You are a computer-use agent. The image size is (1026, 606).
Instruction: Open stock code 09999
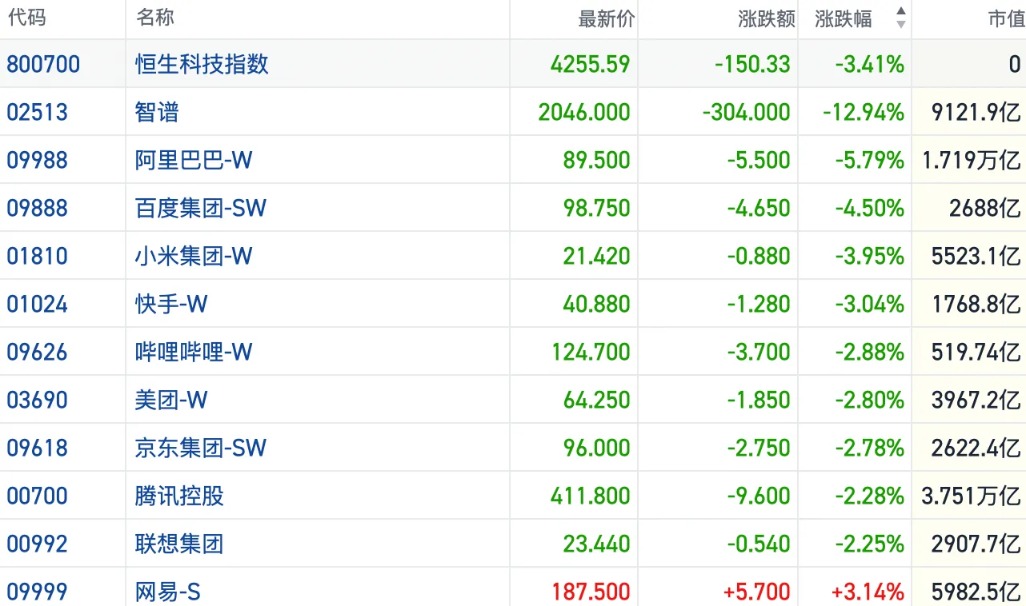pos(37,592)
